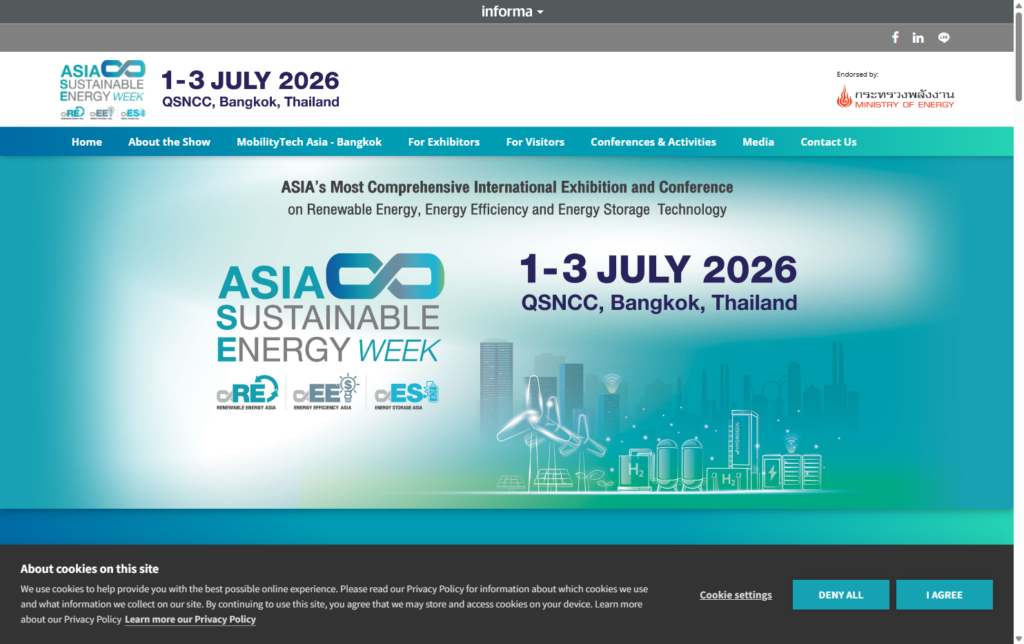Accept cookies with I AGREE button
1024x644 pixels.
[944, 594]
